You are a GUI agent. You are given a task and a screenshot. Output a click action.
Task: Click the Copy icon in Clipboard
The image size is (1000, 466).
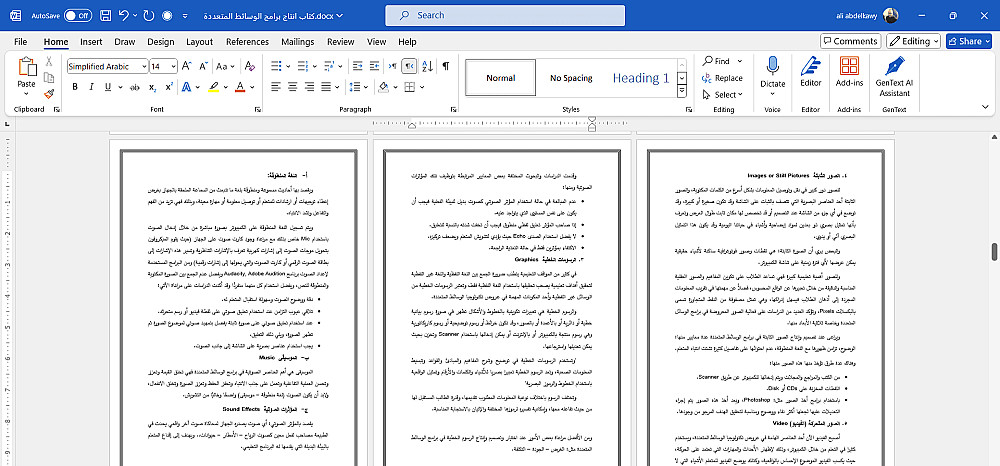[x=48, y=78]
